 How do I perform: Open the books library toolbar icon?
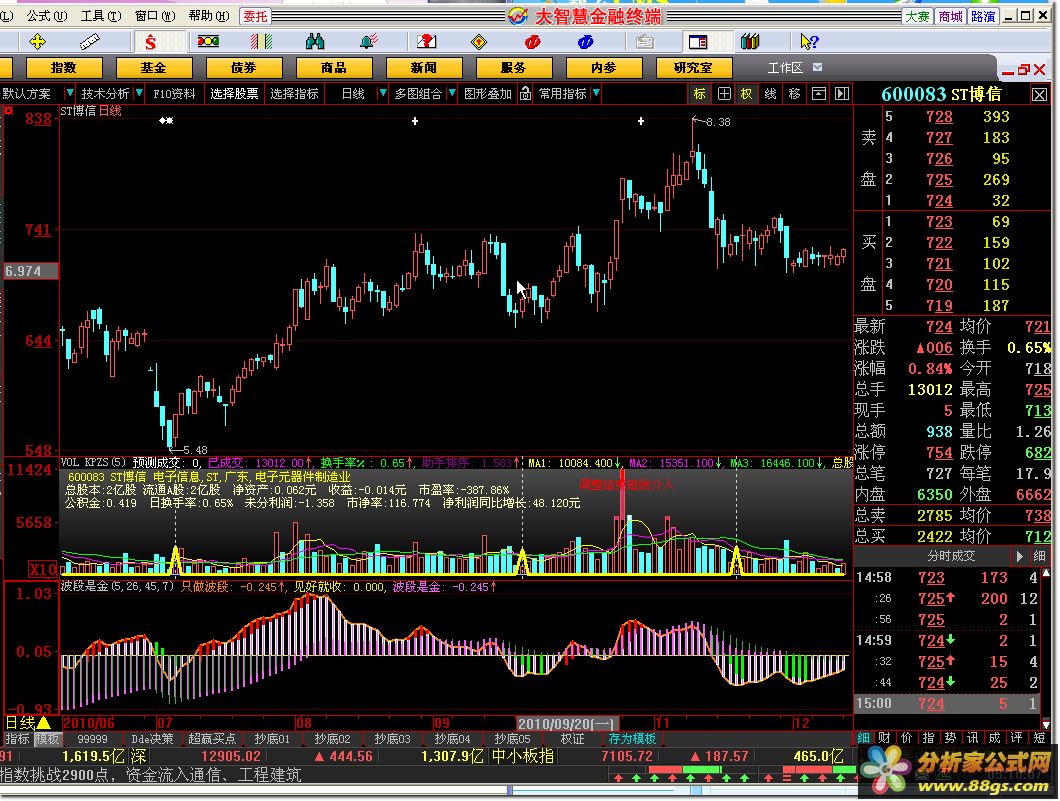750,42
